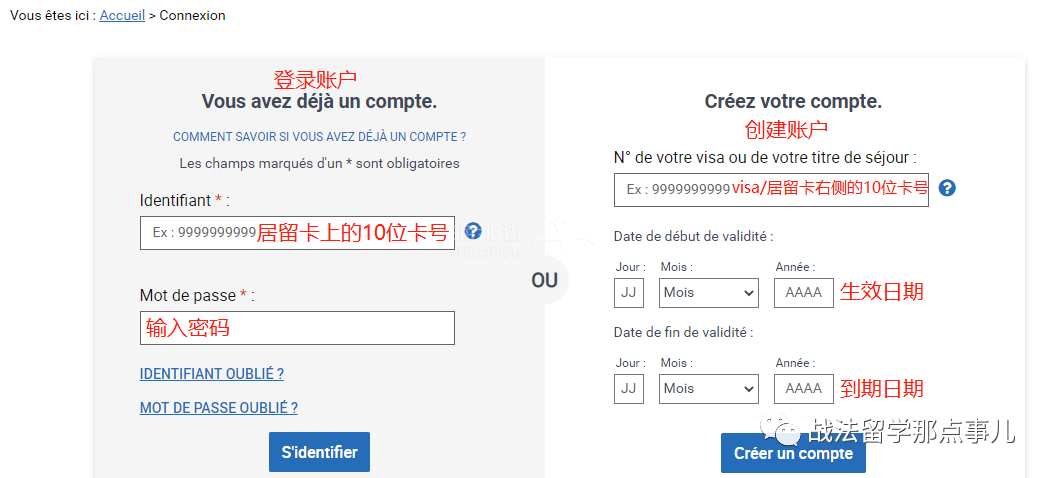This screenshot has width=1050, height=478.
Task: Click the Créer un compte button
Action: 793,453
